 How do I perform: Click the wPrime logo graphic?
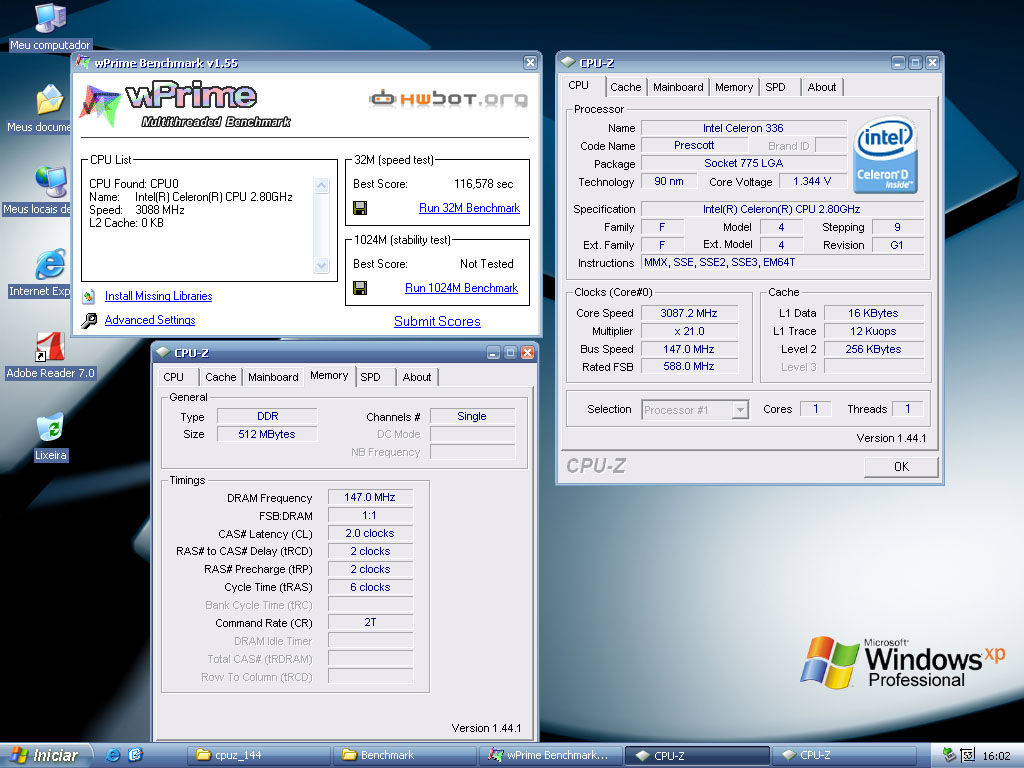click(185, 104)
